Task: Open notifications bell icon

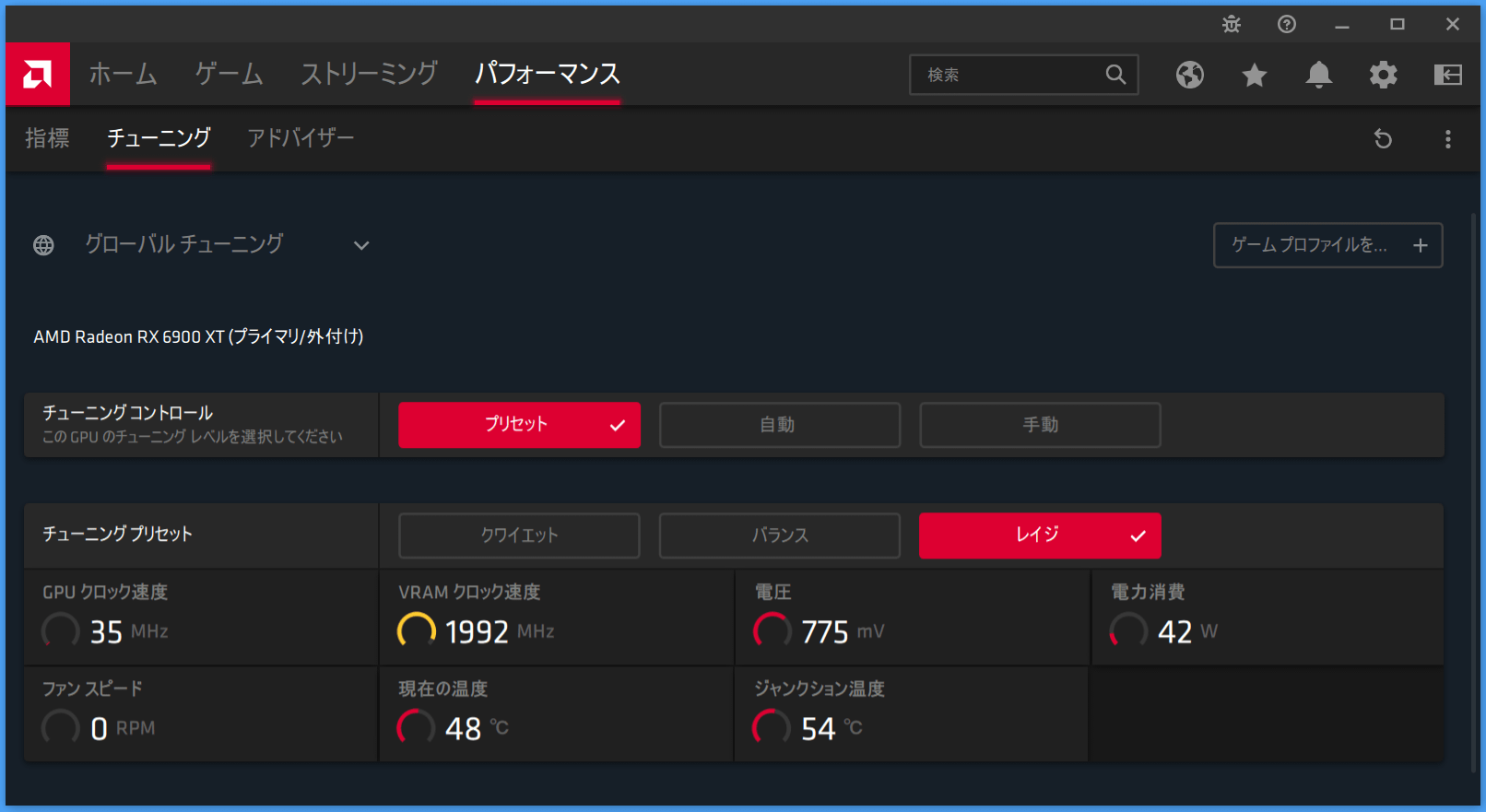Action: click(x=1319, y=75)
